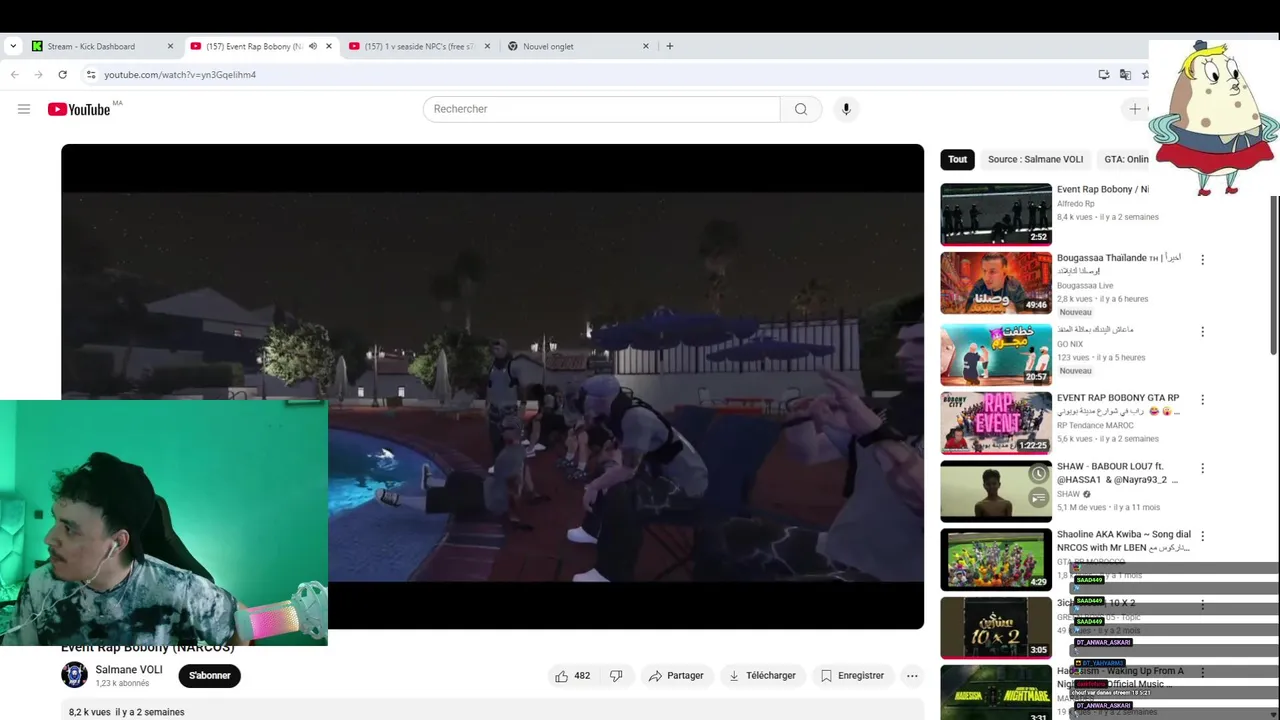Image resolution: width=1280 pixels, height=720 pixels.
Task: Open options for the GO NIX video
Action: click(x=1203, y=331)
